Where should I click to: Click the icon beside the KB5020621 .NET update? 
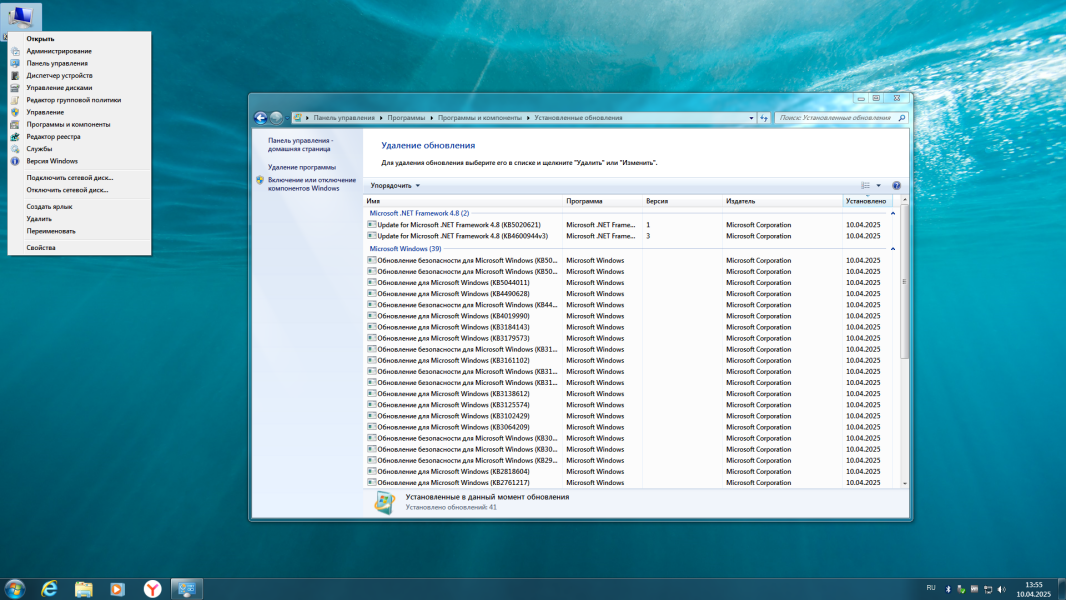point(371,224)
